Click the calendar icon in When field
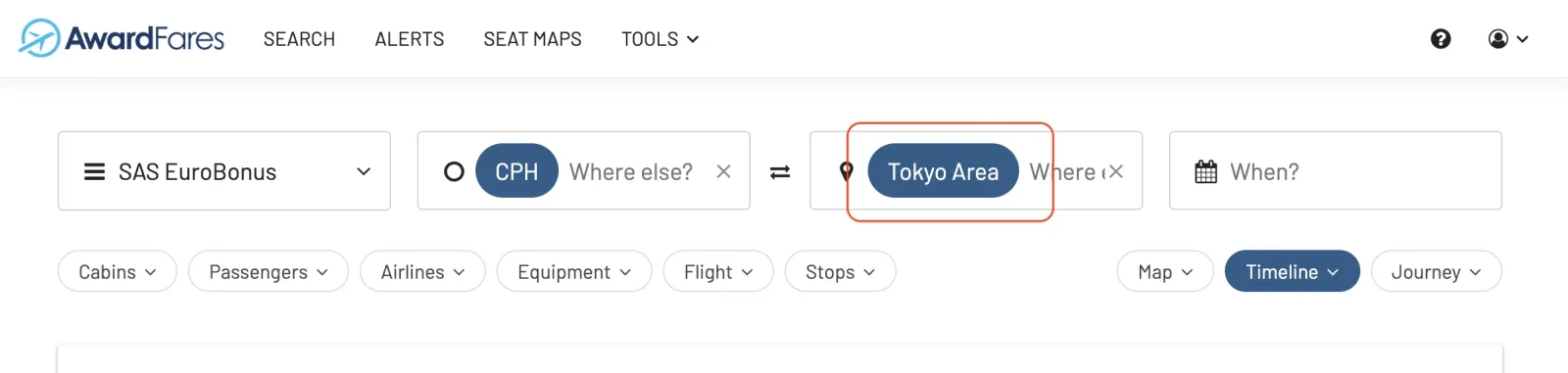 [1206, 172]
